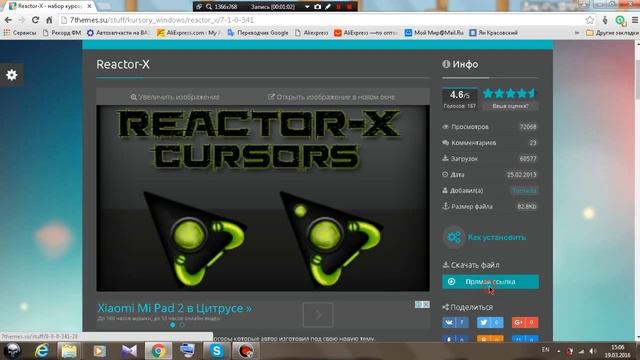Click the Ваша оценка? rating label
640x360 pixels.
coord(510,106)
